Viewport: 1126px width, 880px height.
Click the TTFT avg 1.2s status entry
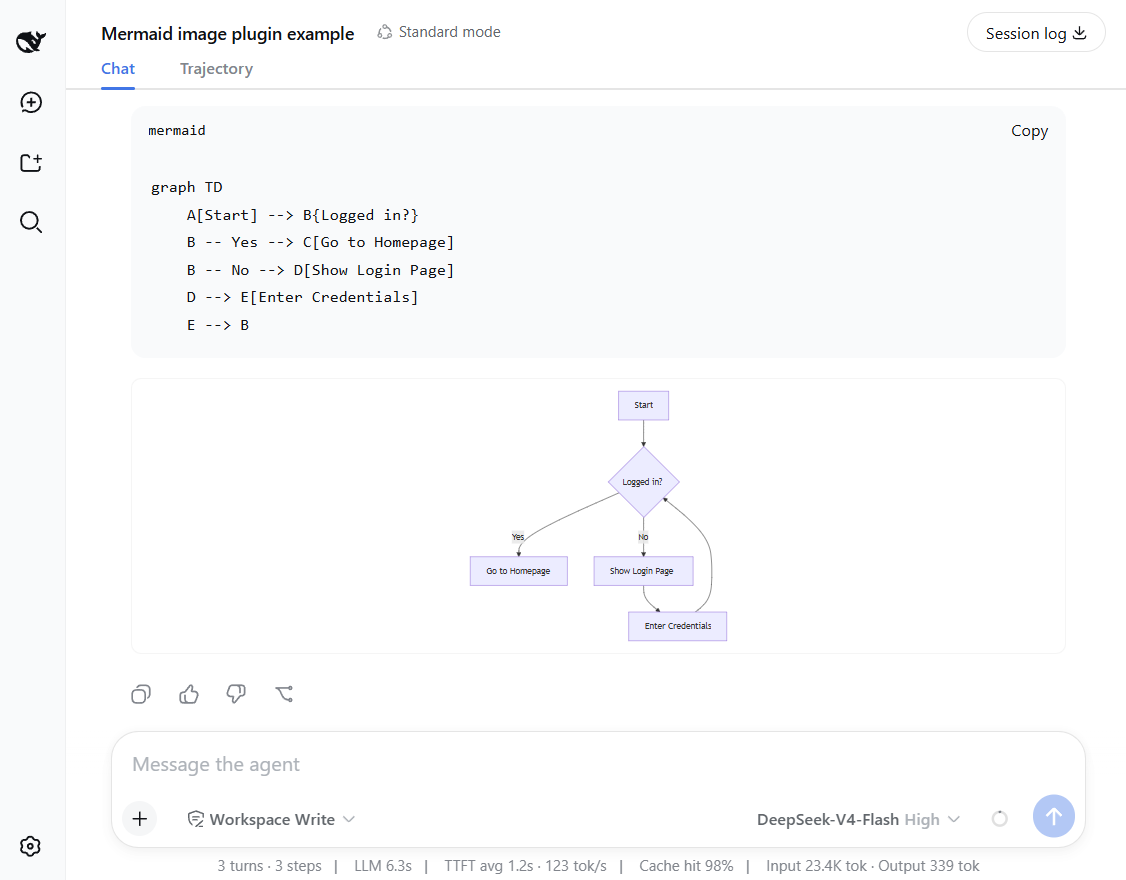(x=525, y=866)
